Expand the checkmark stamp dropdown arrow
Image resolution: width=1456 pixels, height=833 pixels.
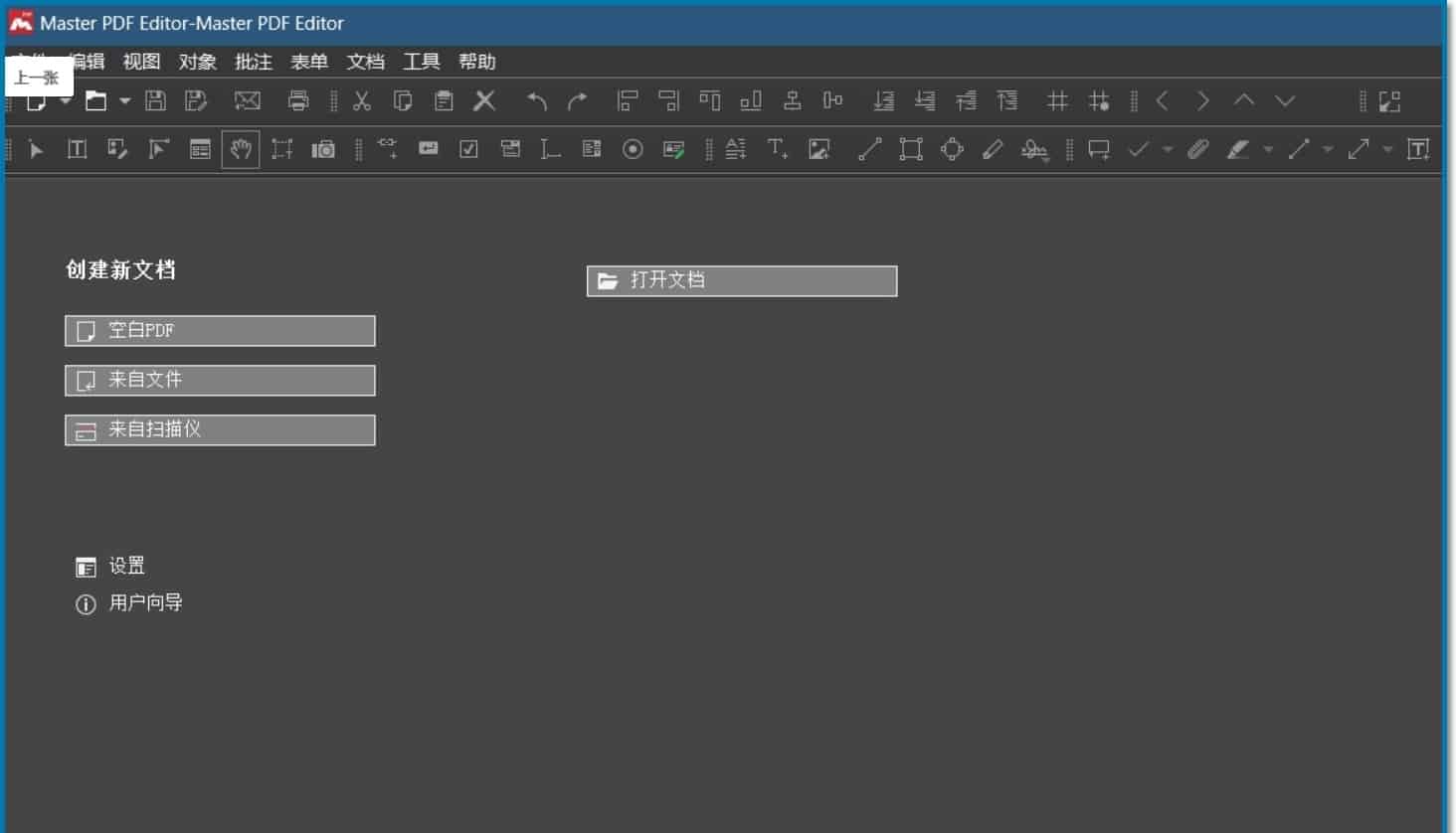(1168, 150)
